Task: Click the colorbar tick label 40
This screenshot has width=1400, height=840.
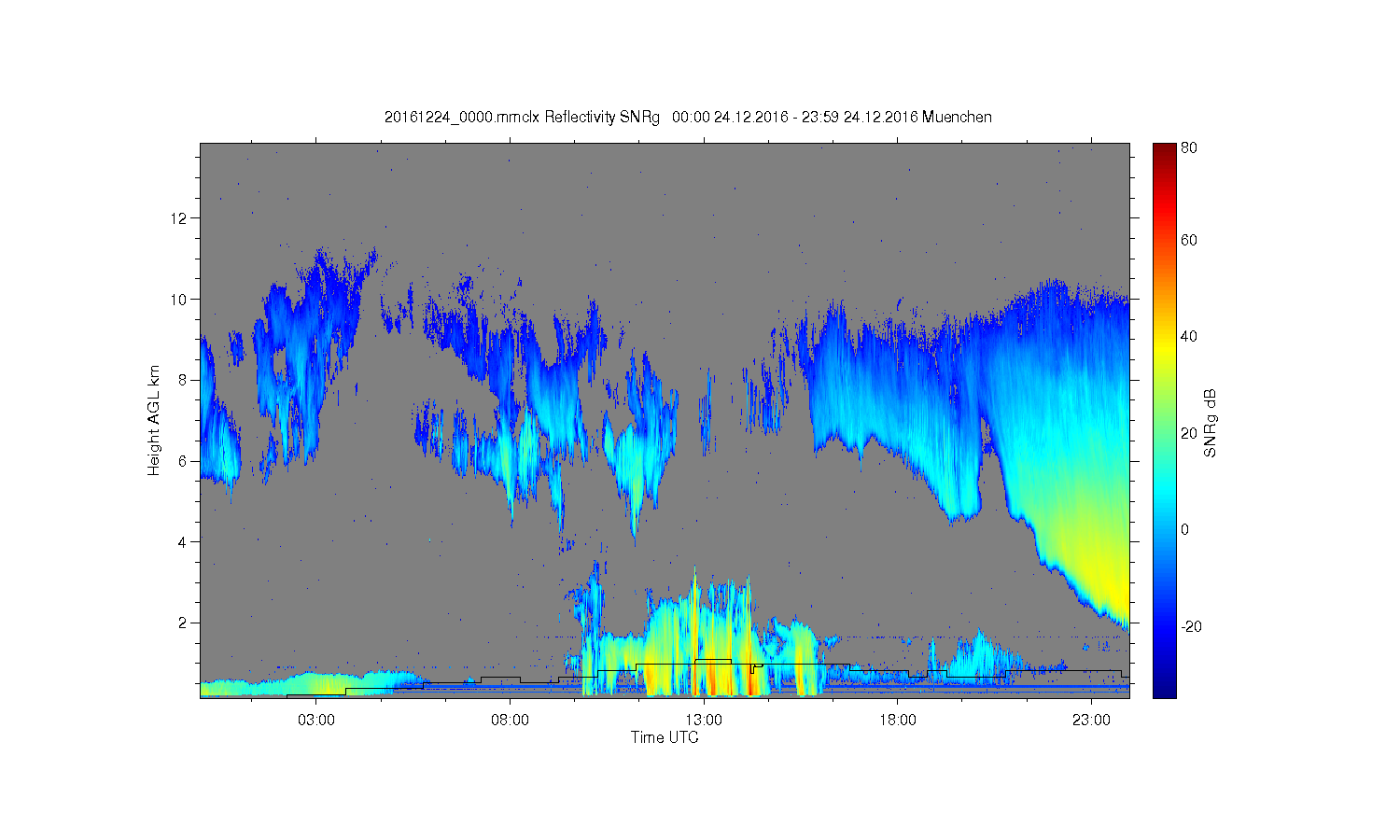Action: pyautogui.click(x=1189, y=337)
